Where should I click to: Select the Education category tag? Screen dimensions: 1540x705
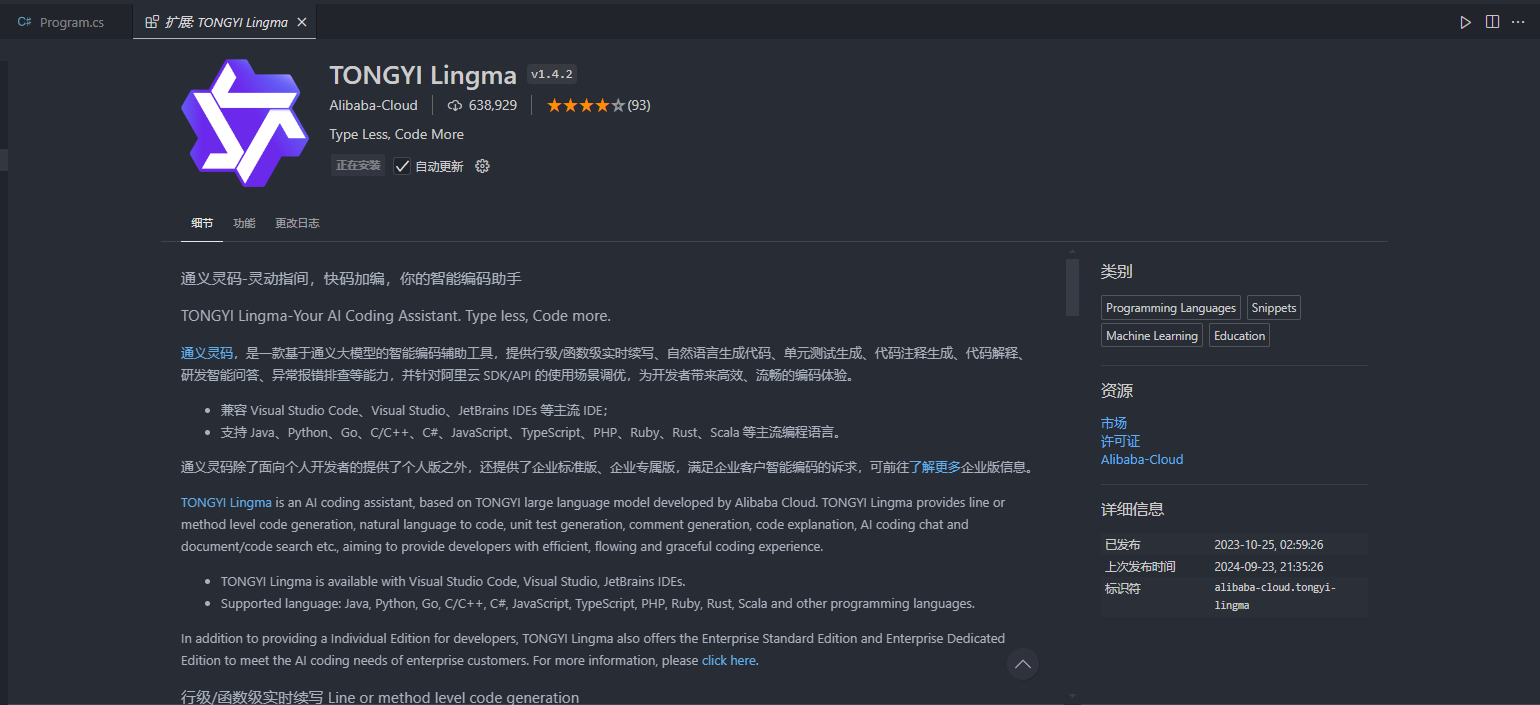(x=1240, y=336)
